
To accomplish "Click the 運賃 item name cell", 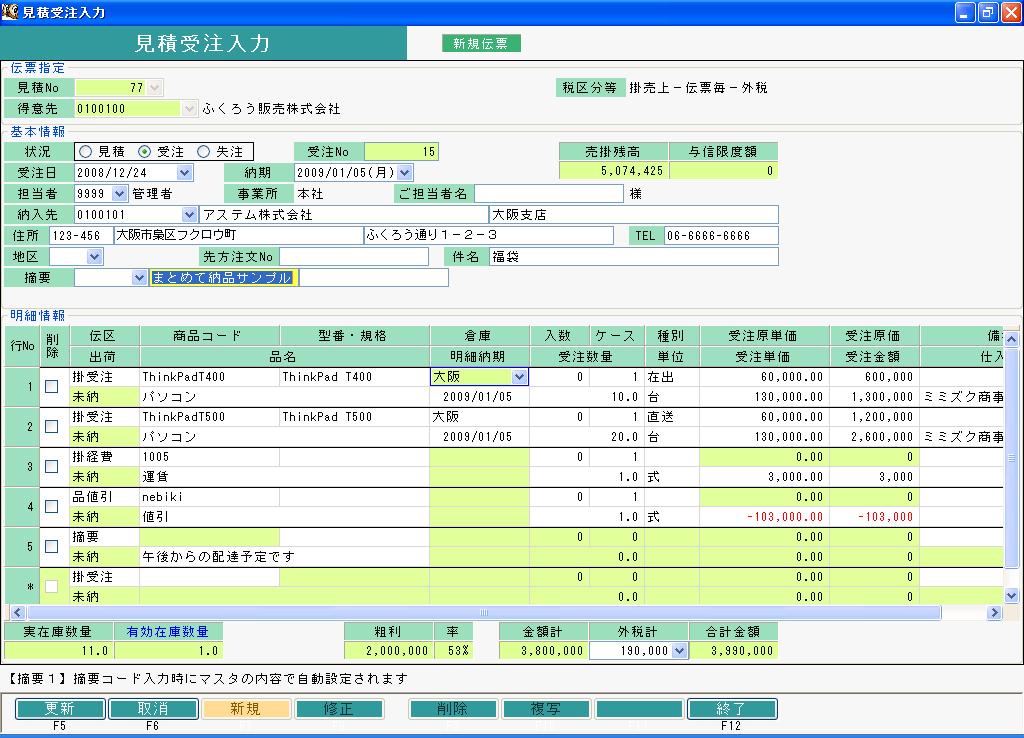I will coord(284,477).
